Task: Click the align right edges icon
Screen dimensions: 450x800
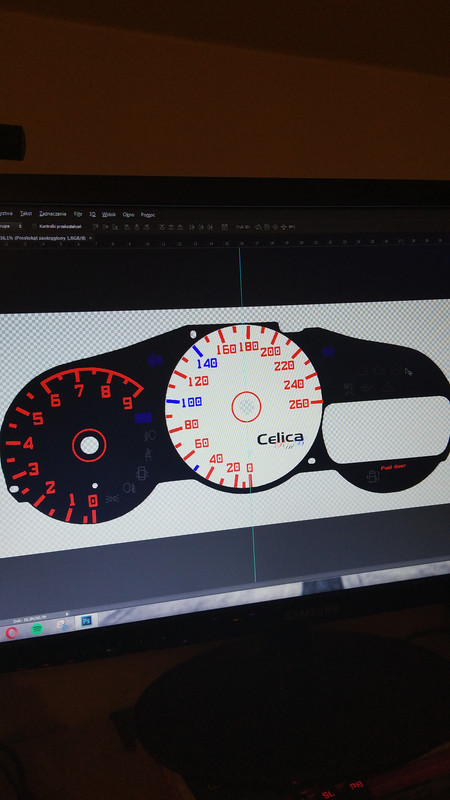Action: click(146, 227)
